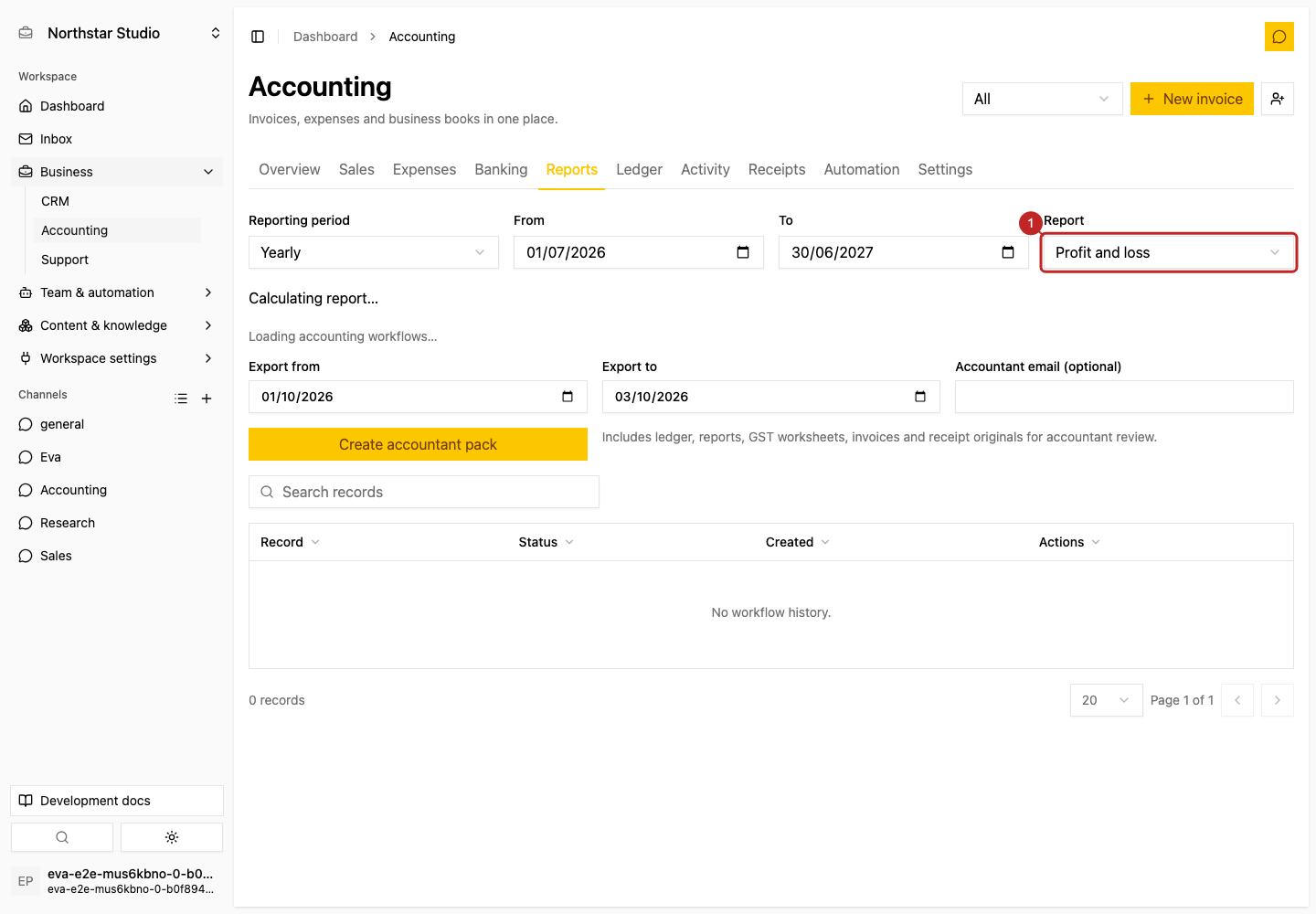Open Development docs link
Screen dimensions: 1316x914
pyautogui.click(x=117, y=801)
